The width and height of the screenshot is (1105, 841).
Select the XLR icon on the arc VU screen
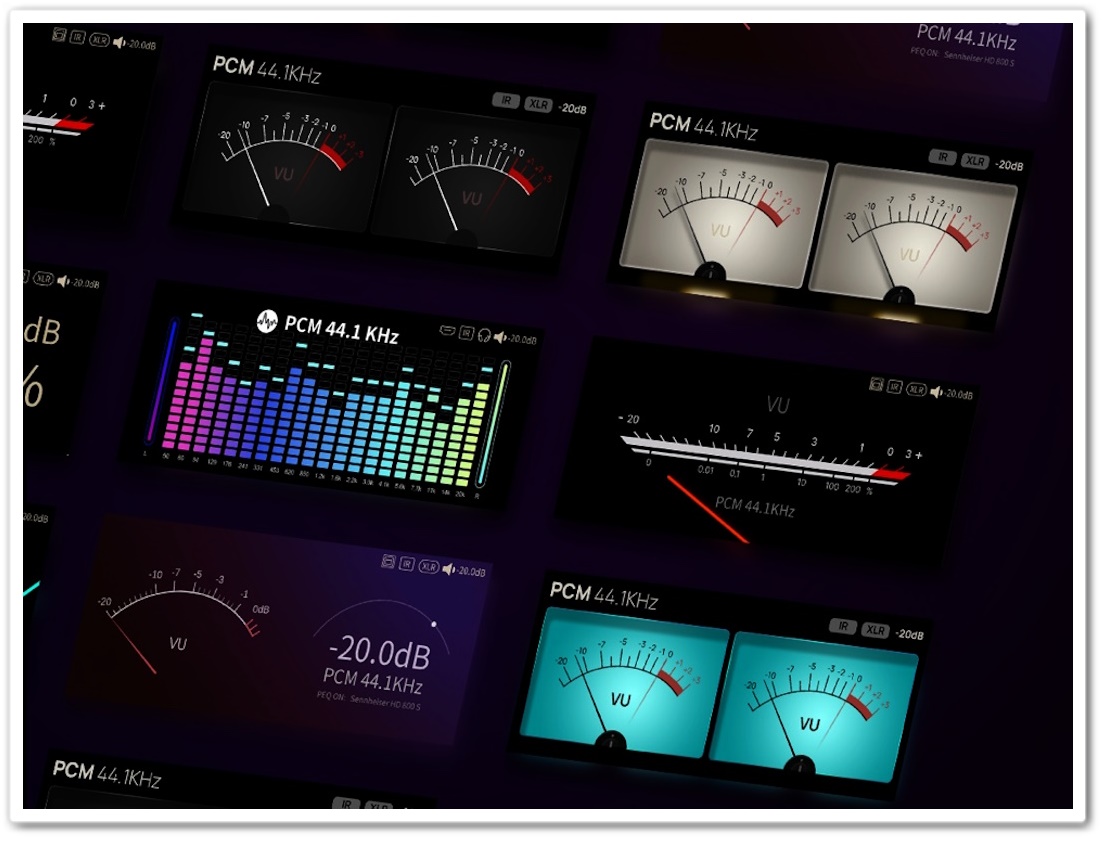click(428, 566)
